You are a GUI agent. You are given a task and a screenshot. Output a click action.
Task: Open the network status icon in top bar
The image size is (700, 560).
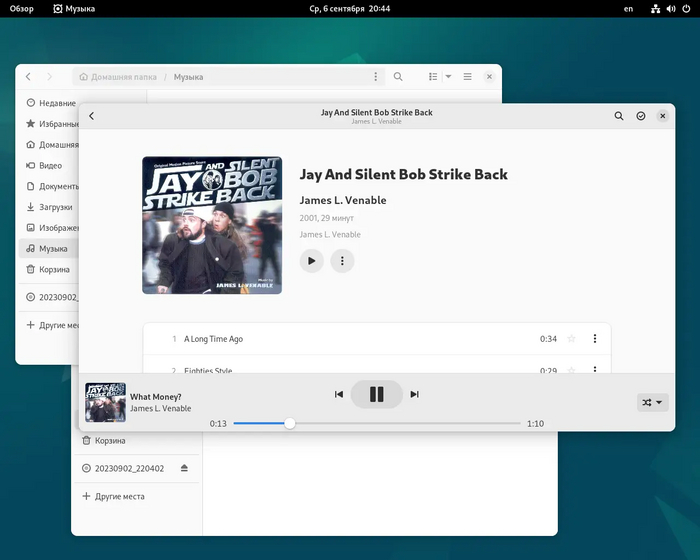coord(655,8)
